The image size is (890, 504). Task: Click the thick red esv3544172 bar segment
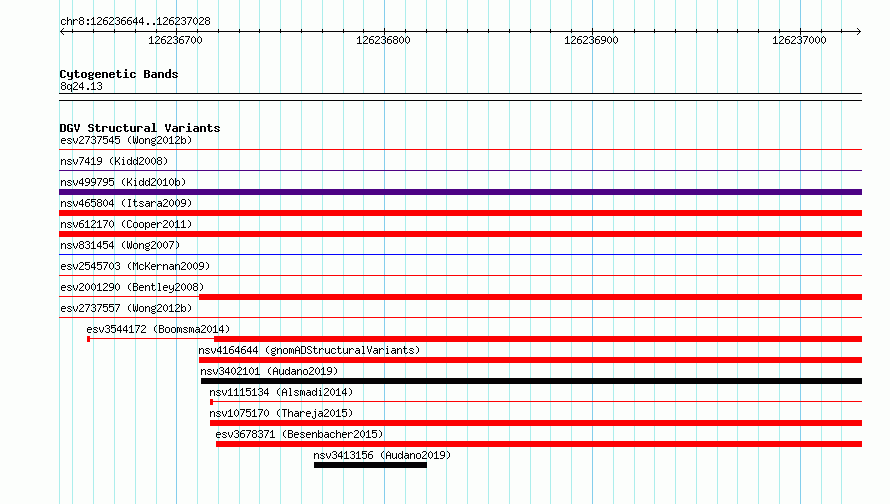point(538,339)
